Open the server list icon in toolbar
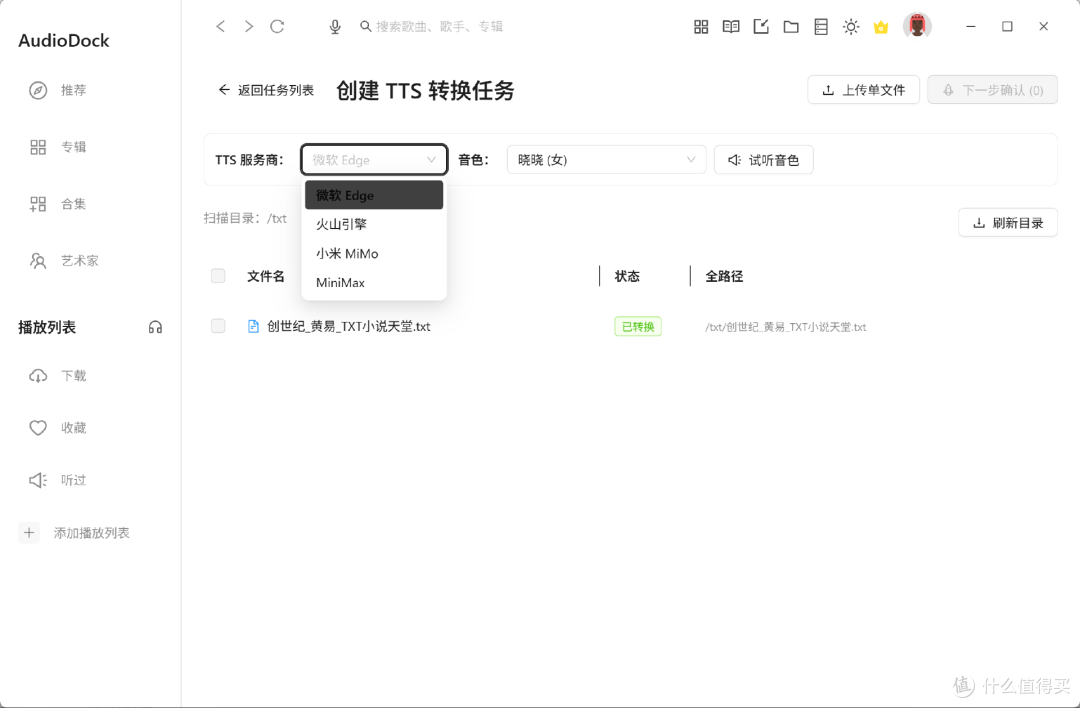The height and width of the screenshot is (708, 1080). [x=821, y=27]
